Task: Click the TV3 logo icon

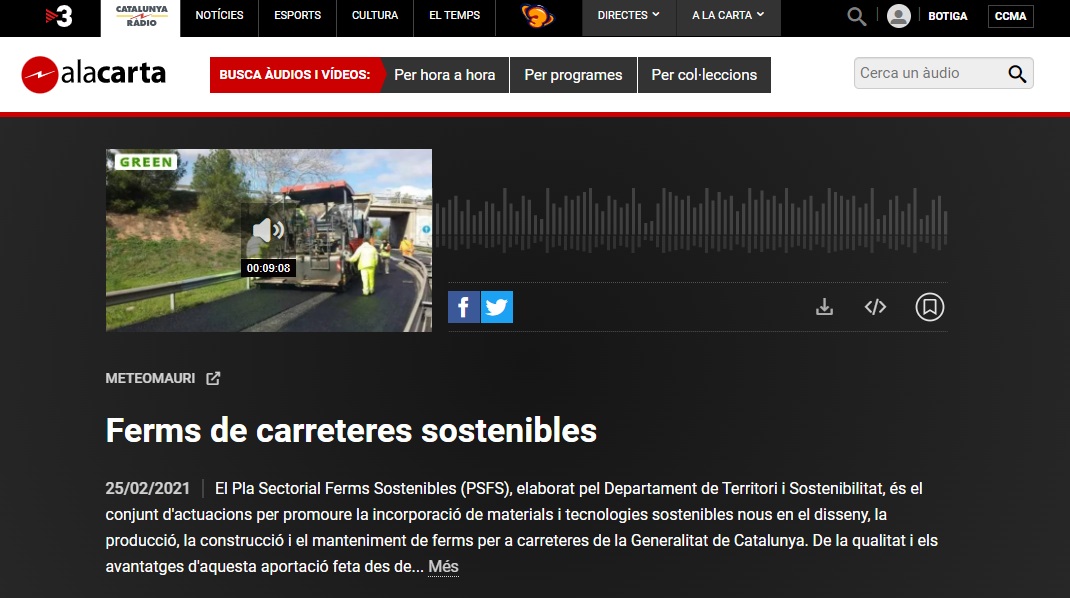Action: click(x=59, y=16)
